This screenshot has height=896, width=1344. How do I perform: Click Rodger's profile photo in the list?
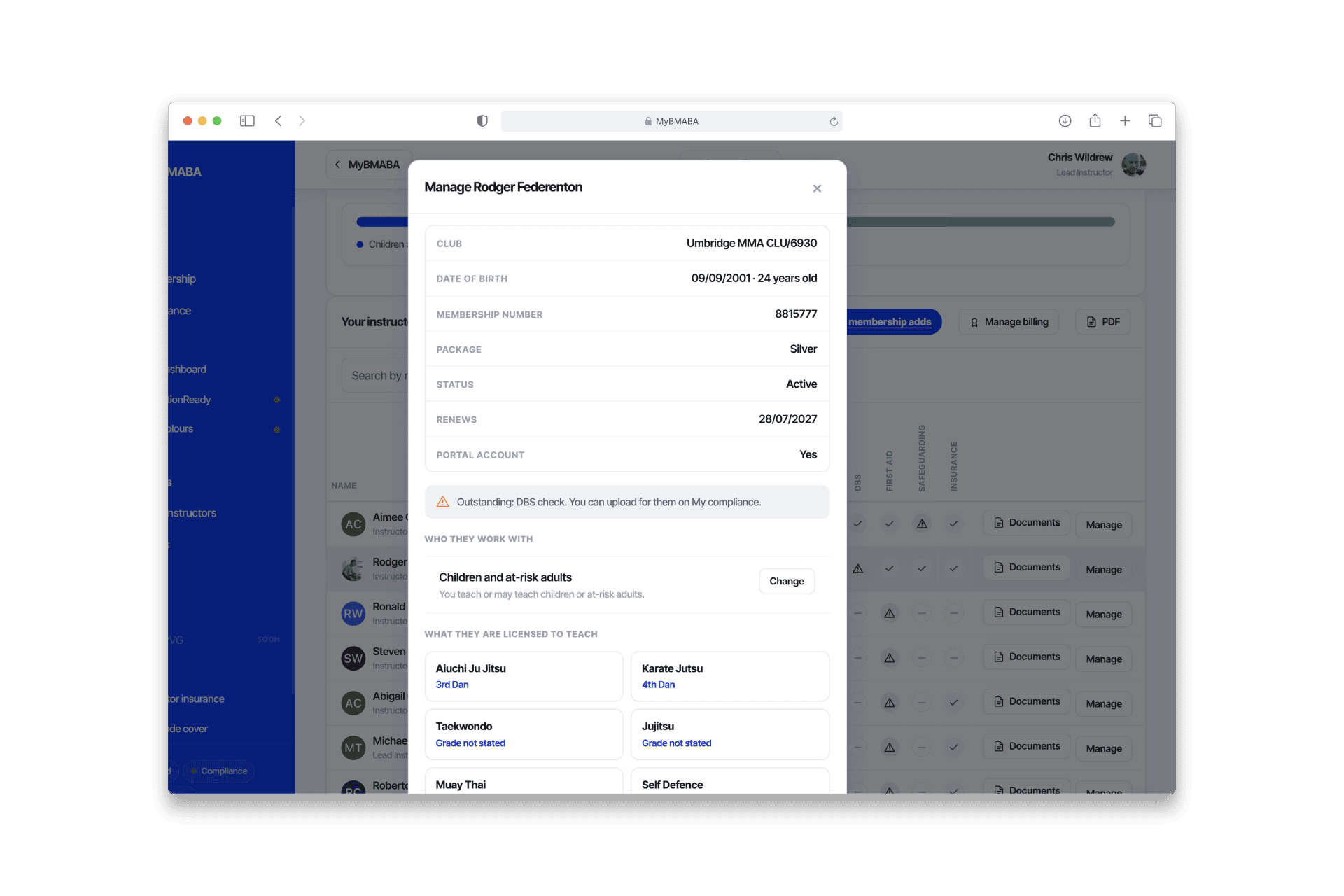pos(353,569)
